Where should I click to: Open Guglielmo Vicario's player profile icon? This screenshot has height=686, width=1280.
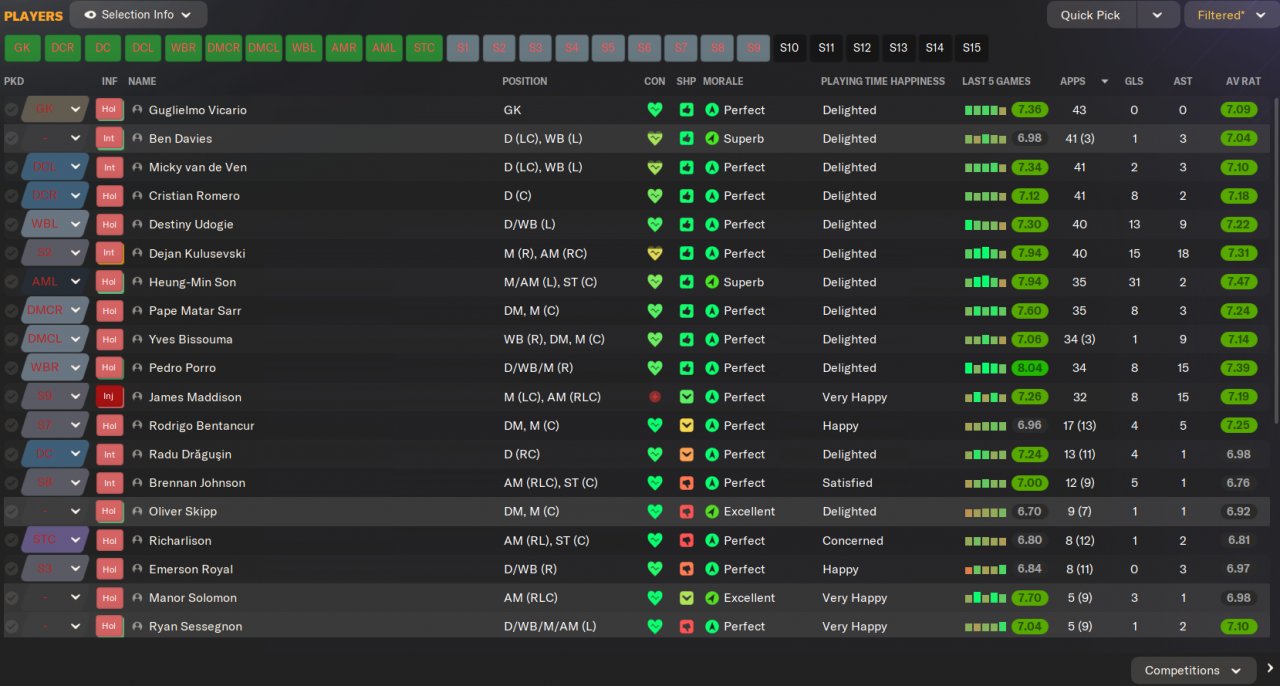click(x=137, y=110)
